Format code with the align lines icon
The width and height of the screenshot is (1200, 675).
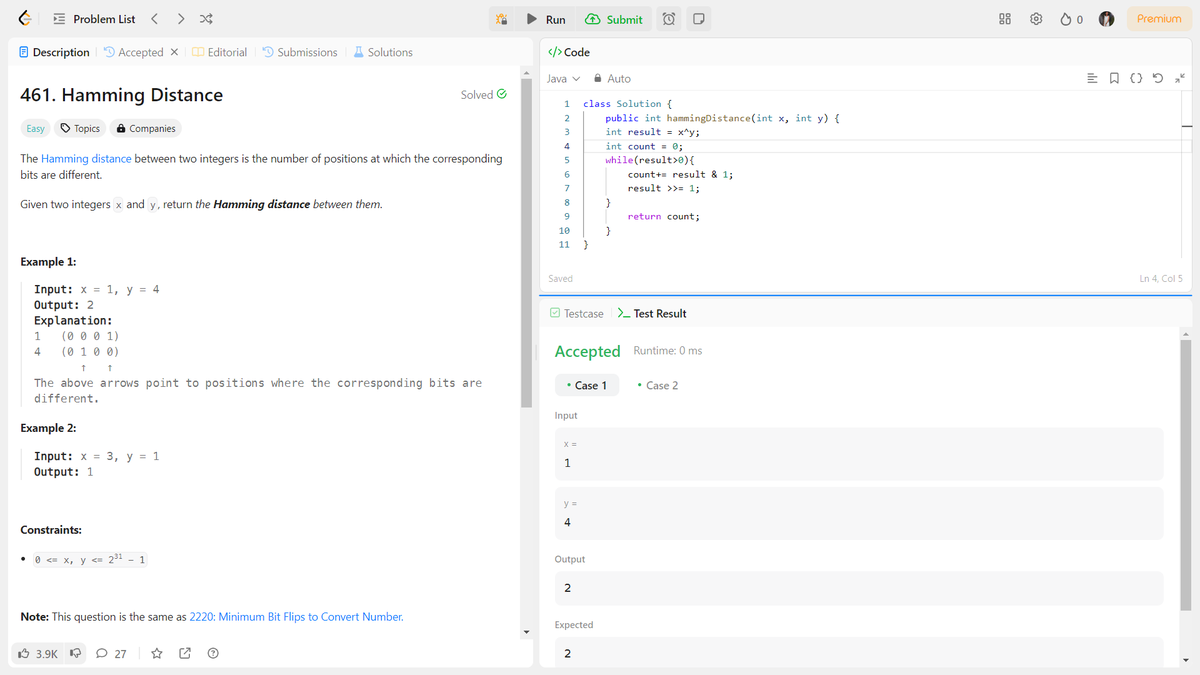click(1094, 78)
